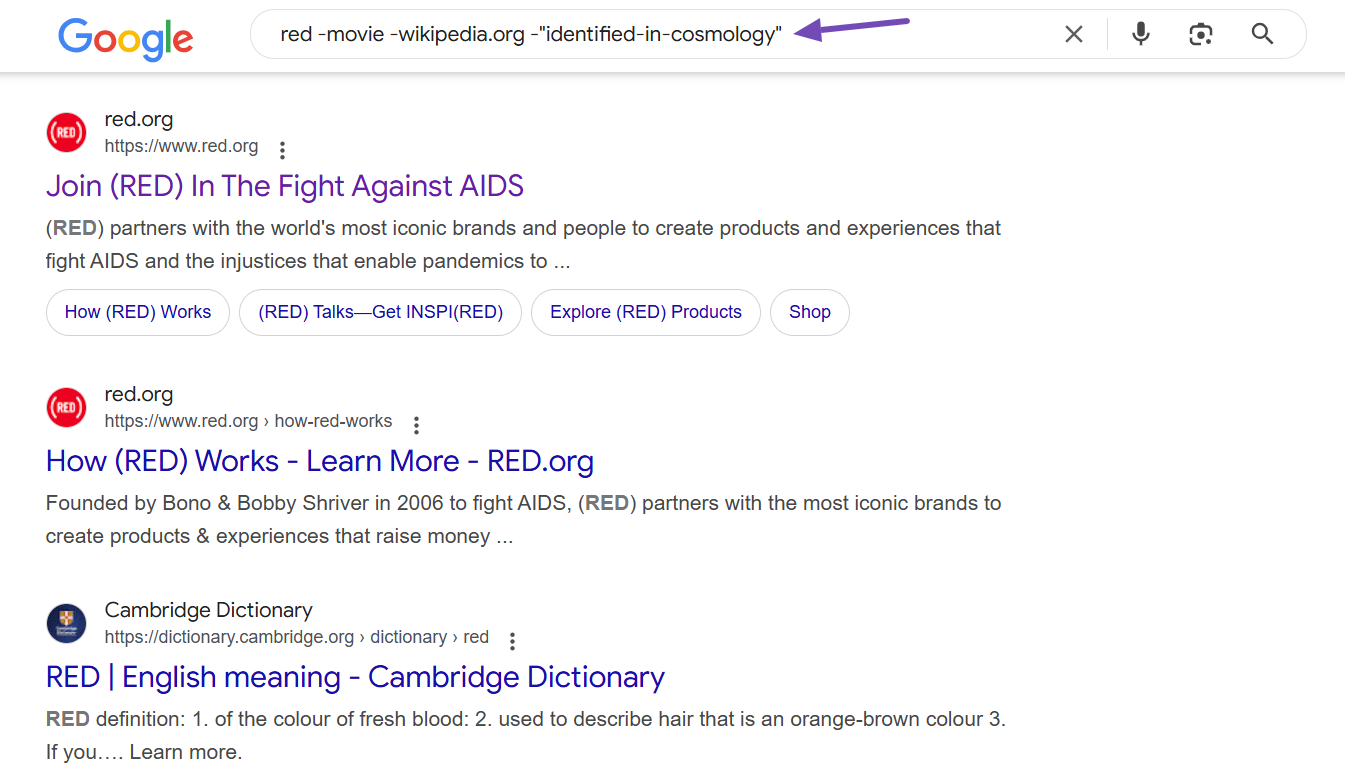Click the Google logo
The image size is (1345, 778).
125,38
